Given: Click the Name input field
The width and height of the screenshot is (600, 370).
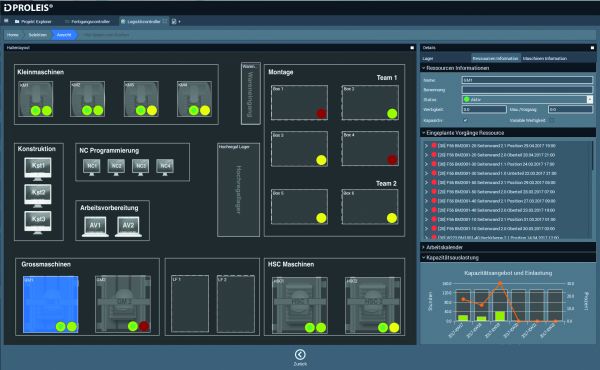Looking at the screenshot, I should pos(527,80).
